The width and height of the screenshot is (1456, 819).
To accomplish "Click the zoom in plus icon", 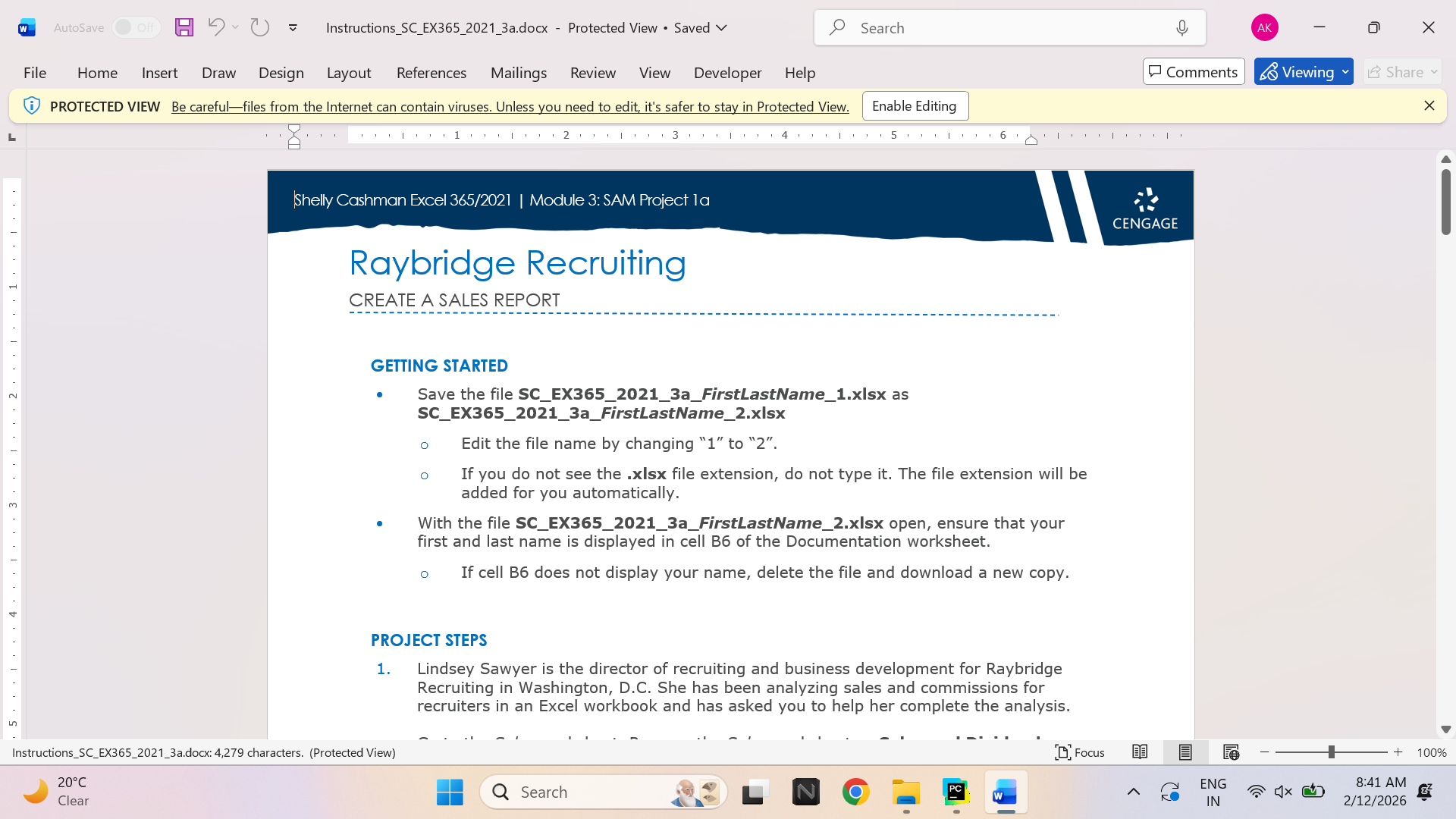I will [1398, 752].
